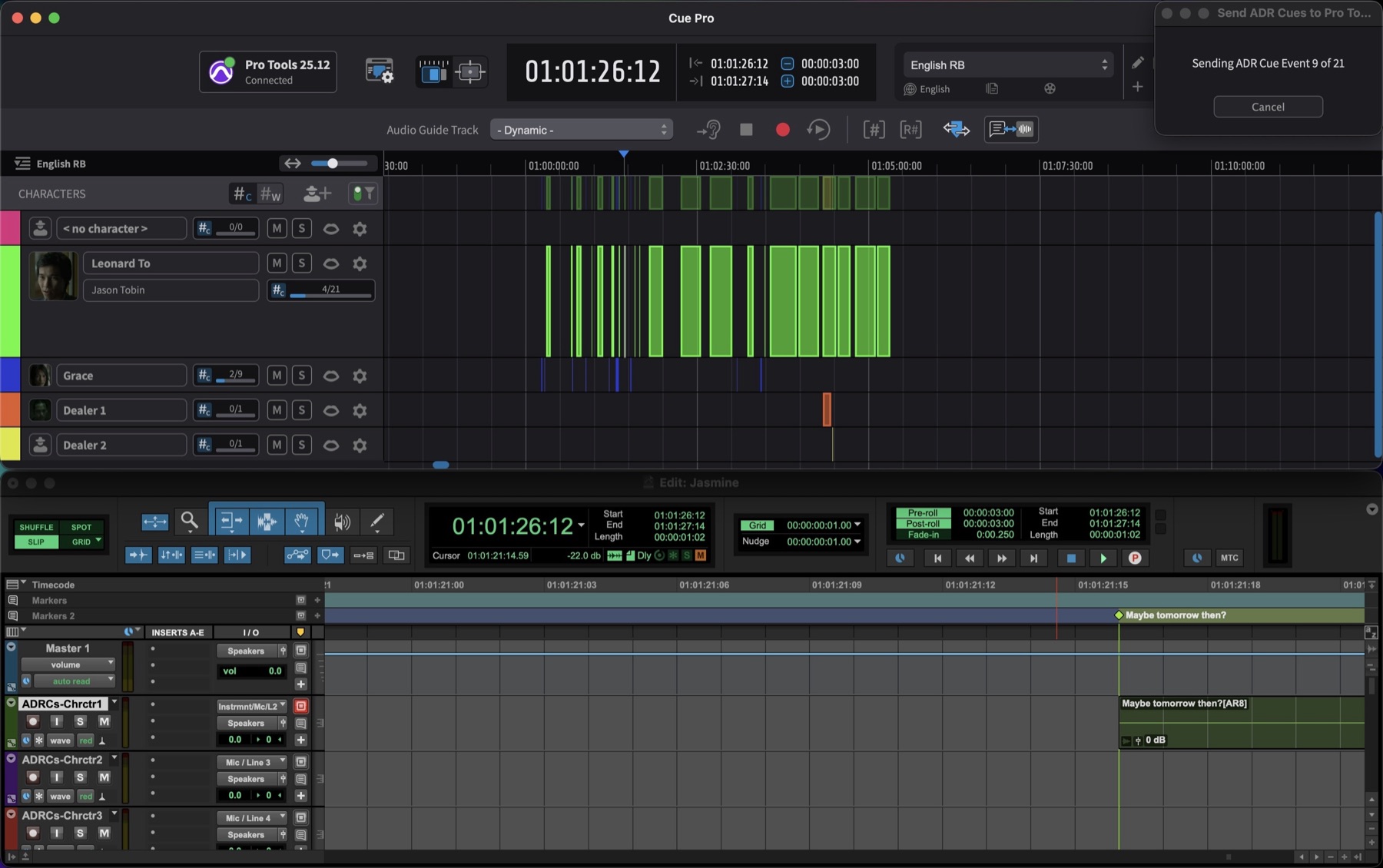Click the send cues to Pro Tools icon

click(x=1011, y=130)
